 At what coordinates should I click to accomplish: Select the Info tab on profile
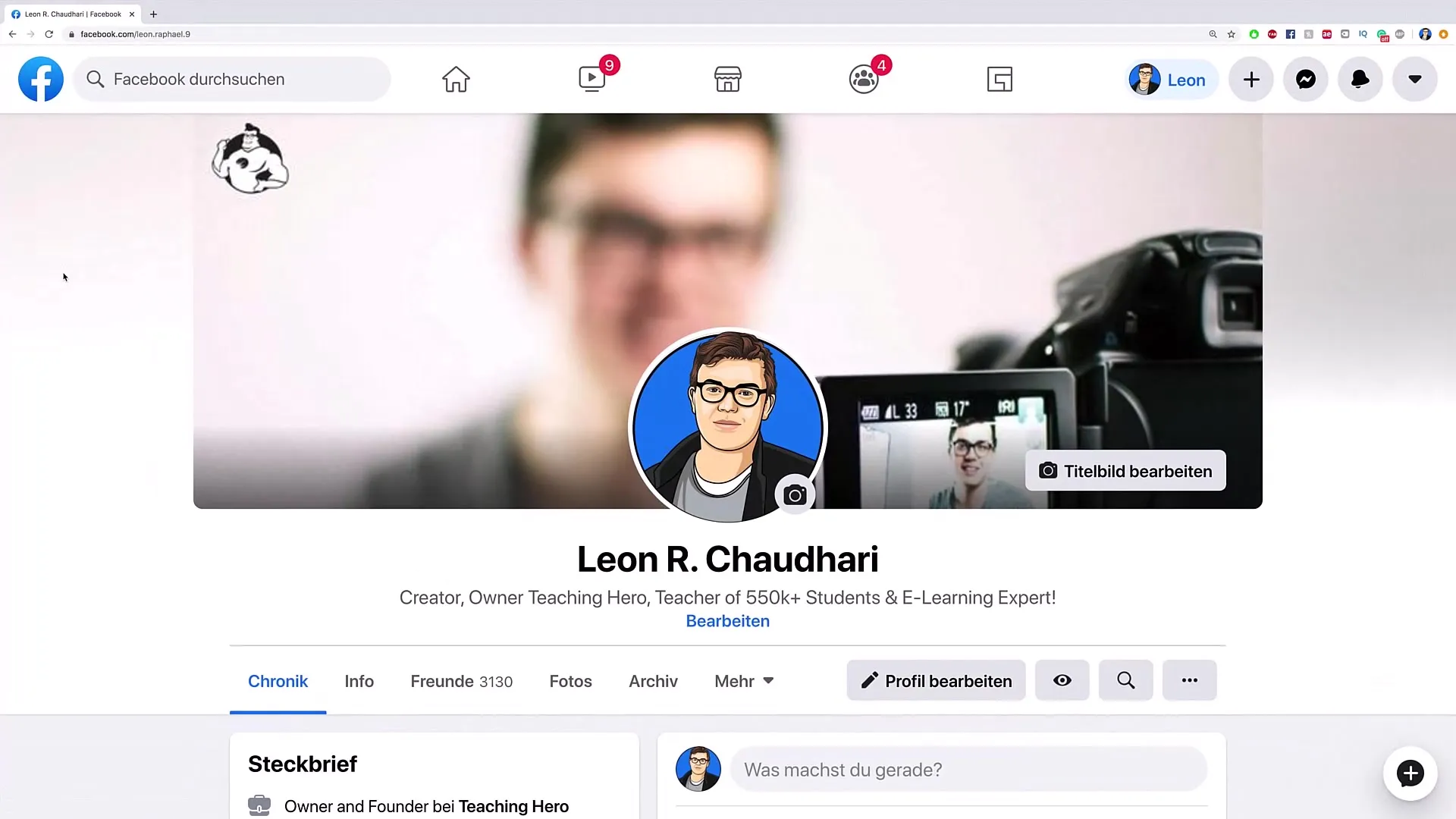click(x=359, y=681)
